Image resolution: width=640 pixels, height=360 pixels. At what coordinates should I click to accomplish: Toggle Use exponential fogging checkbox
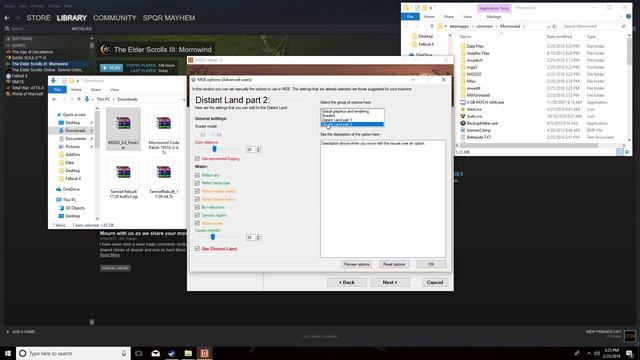point(197,158)
